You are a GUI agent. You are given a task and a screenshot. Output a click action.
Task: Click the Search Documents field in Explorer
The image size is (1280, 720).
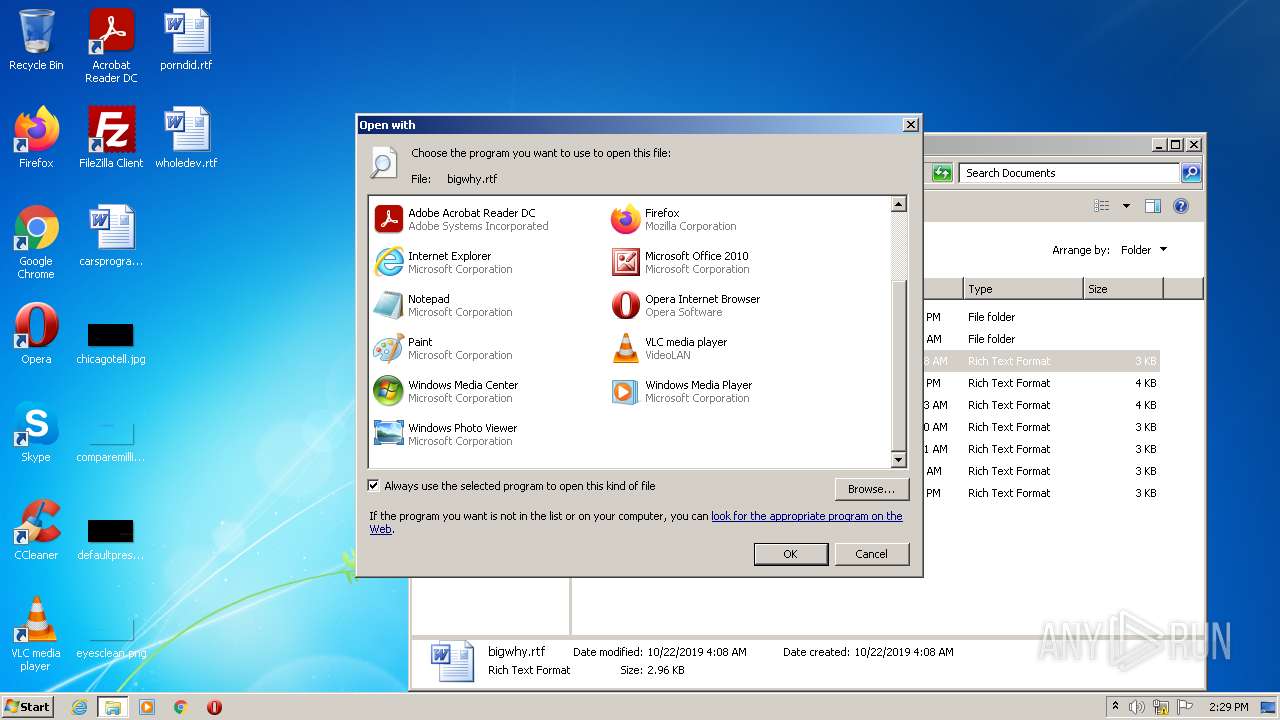click(x=1069, y=173)
